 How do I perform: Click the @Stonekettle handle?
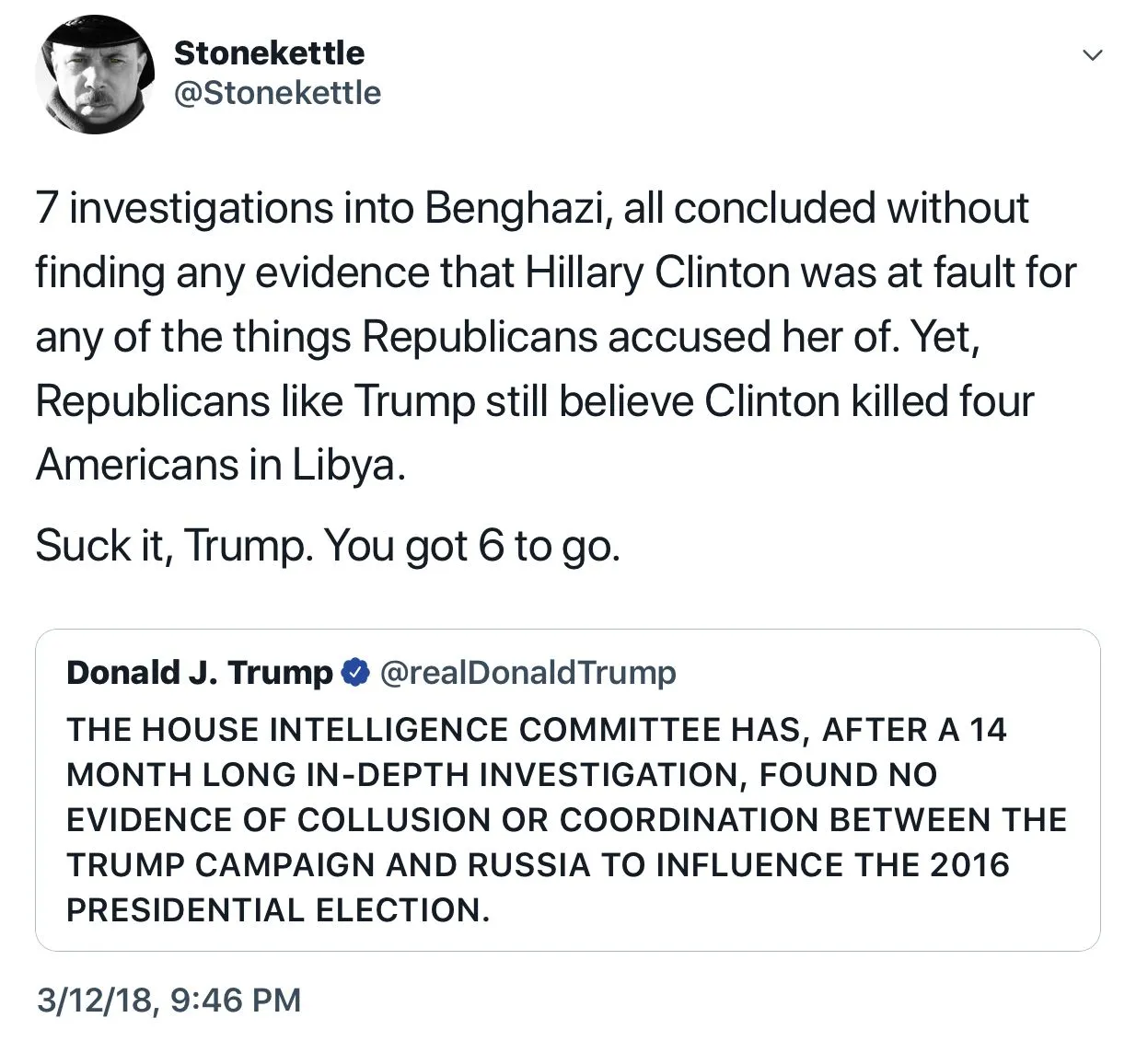point(277,93)
